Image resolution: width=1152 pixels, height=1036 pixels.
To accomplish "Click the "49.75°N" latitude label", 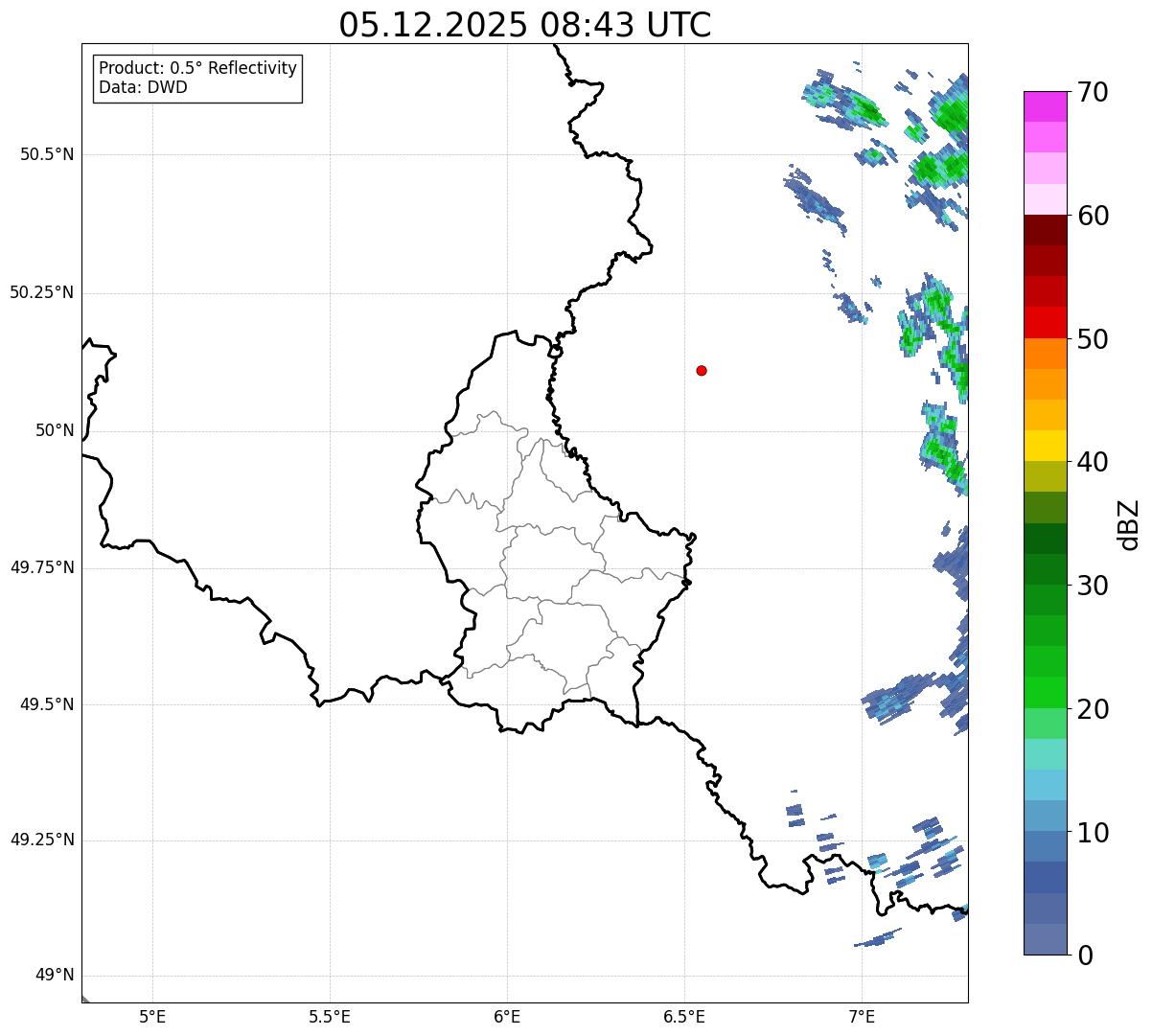I will point(41,567).
